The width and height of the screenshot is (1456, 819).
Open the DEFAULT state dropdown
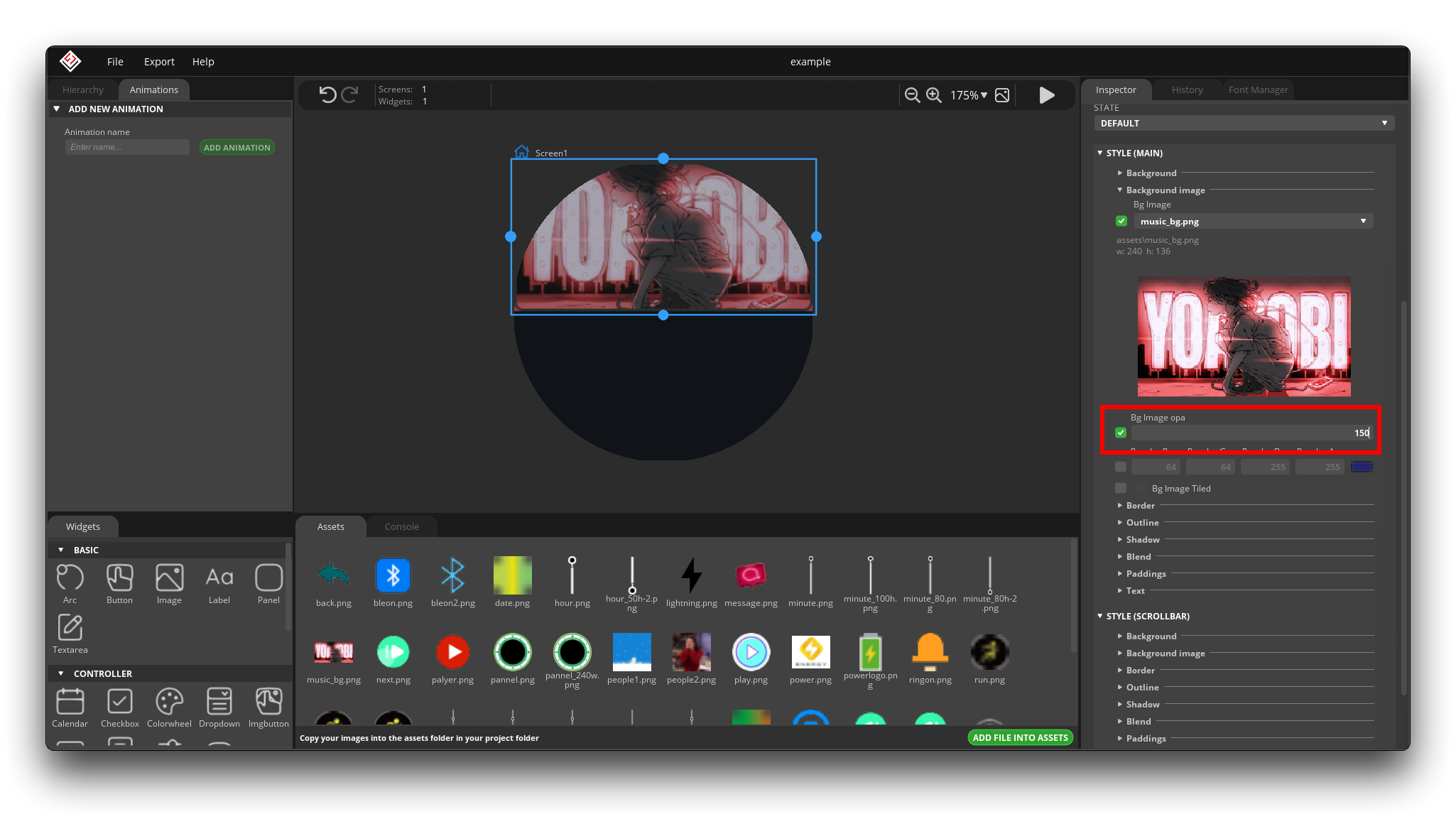pos(1244,123)
